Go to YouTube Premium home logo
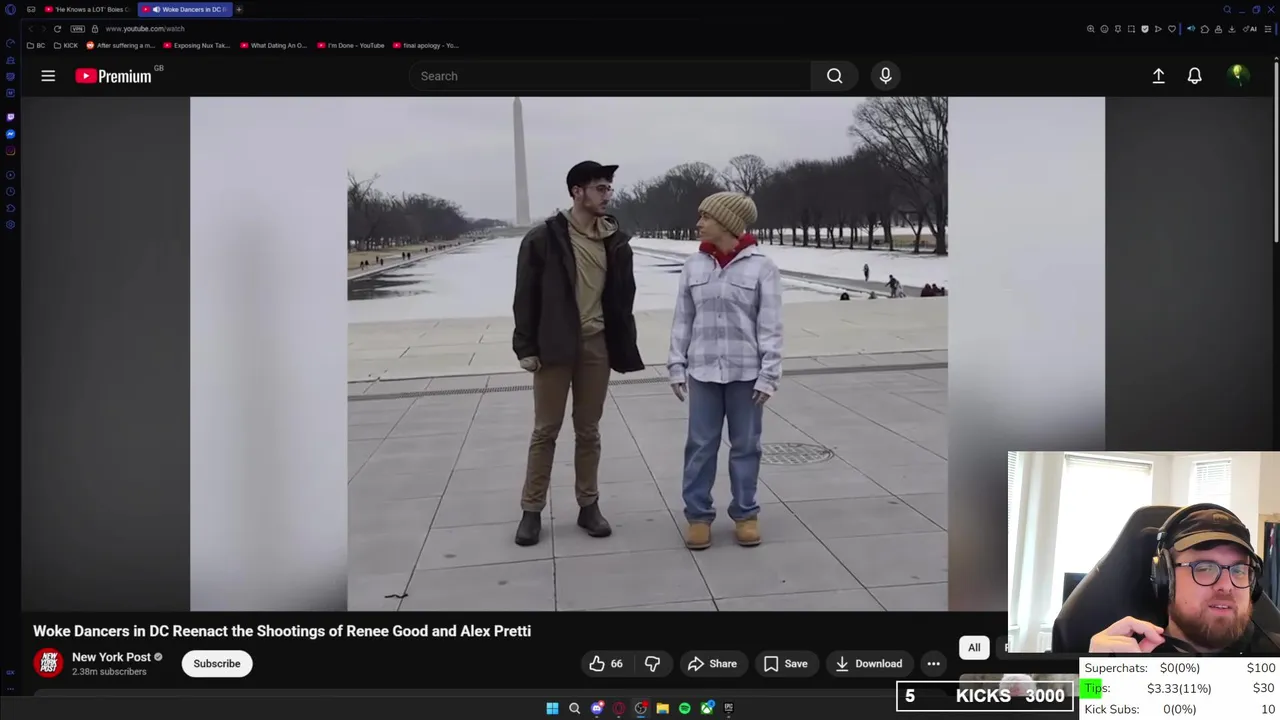This screenshot has height=720, width=1280. coord(113,76)
